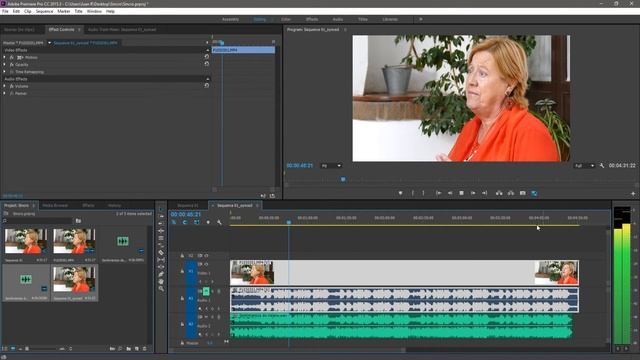
Task: Select the video clip on track Video 1
Action: (404, 272)
